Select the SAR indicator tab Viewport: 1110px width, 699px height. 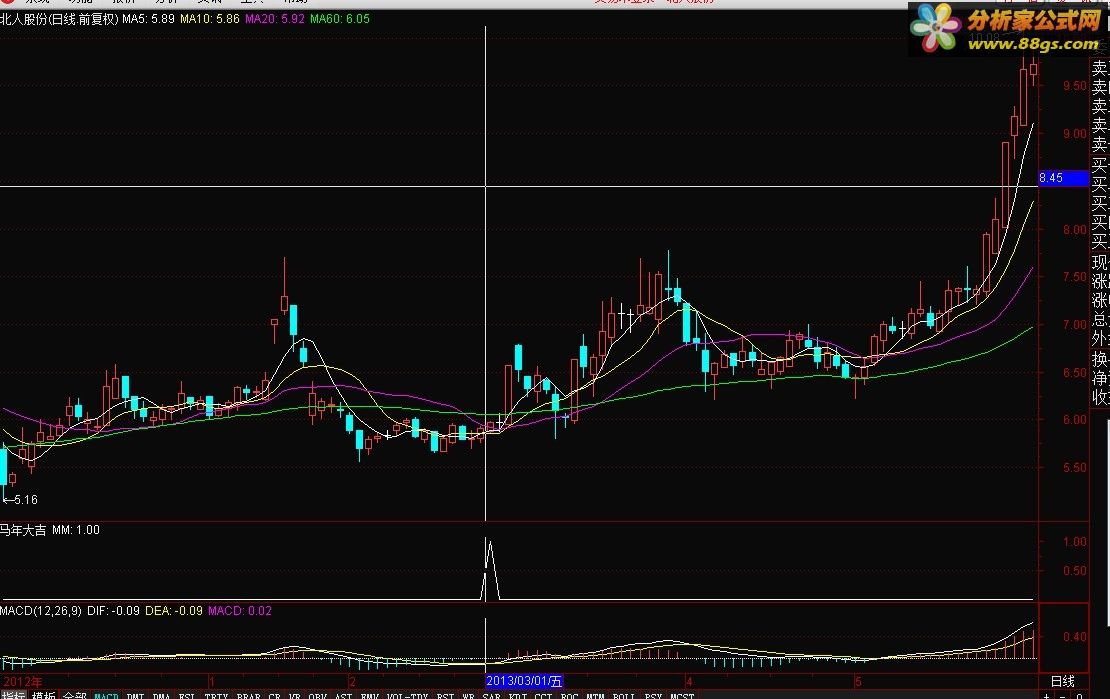pyautogui.click(x=491, y=695)
